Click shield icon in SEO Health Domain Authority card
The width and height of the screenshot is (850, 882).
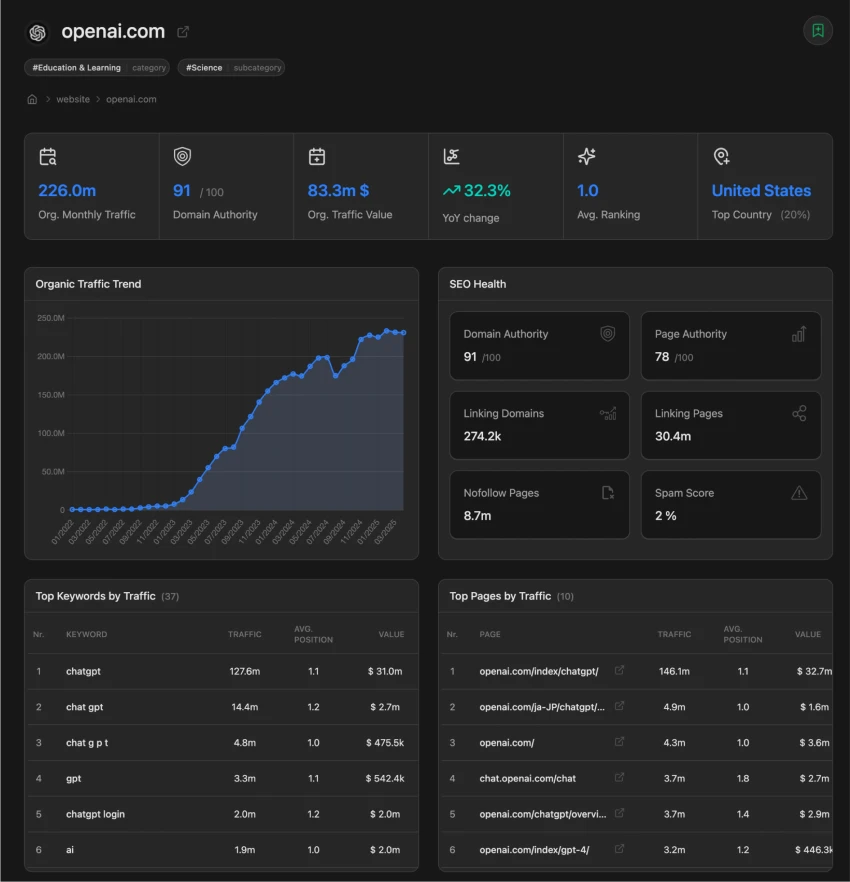(608, 334)
